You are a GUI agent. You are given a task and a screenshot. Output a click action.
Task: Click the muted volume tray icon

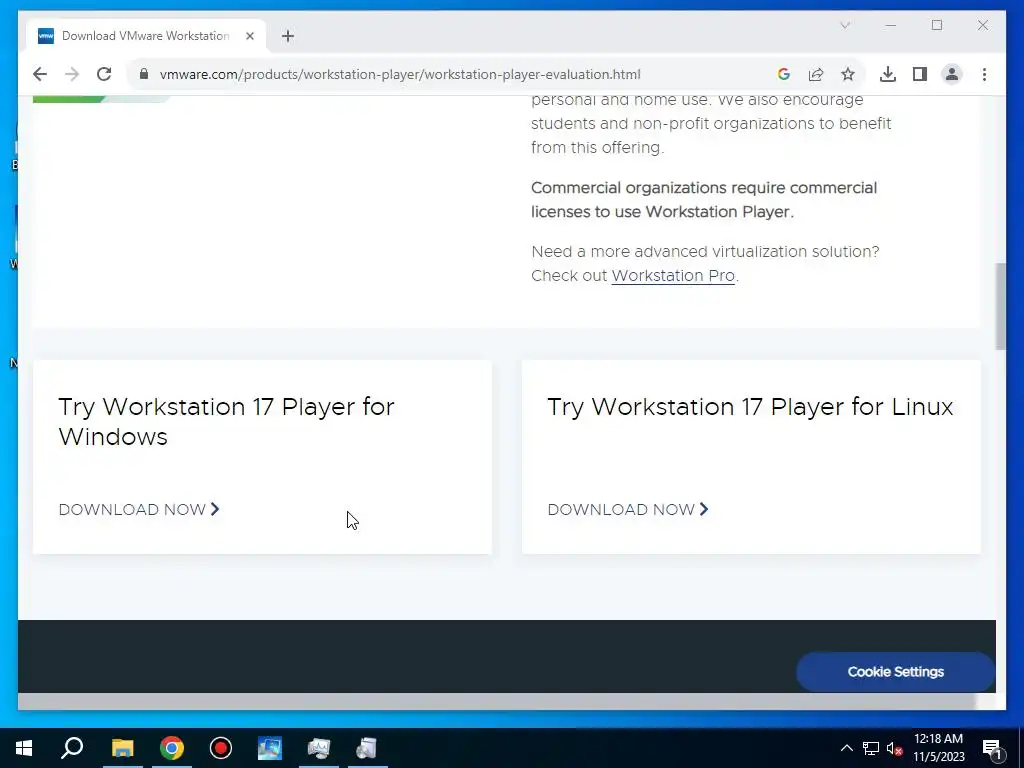(894, 748)
